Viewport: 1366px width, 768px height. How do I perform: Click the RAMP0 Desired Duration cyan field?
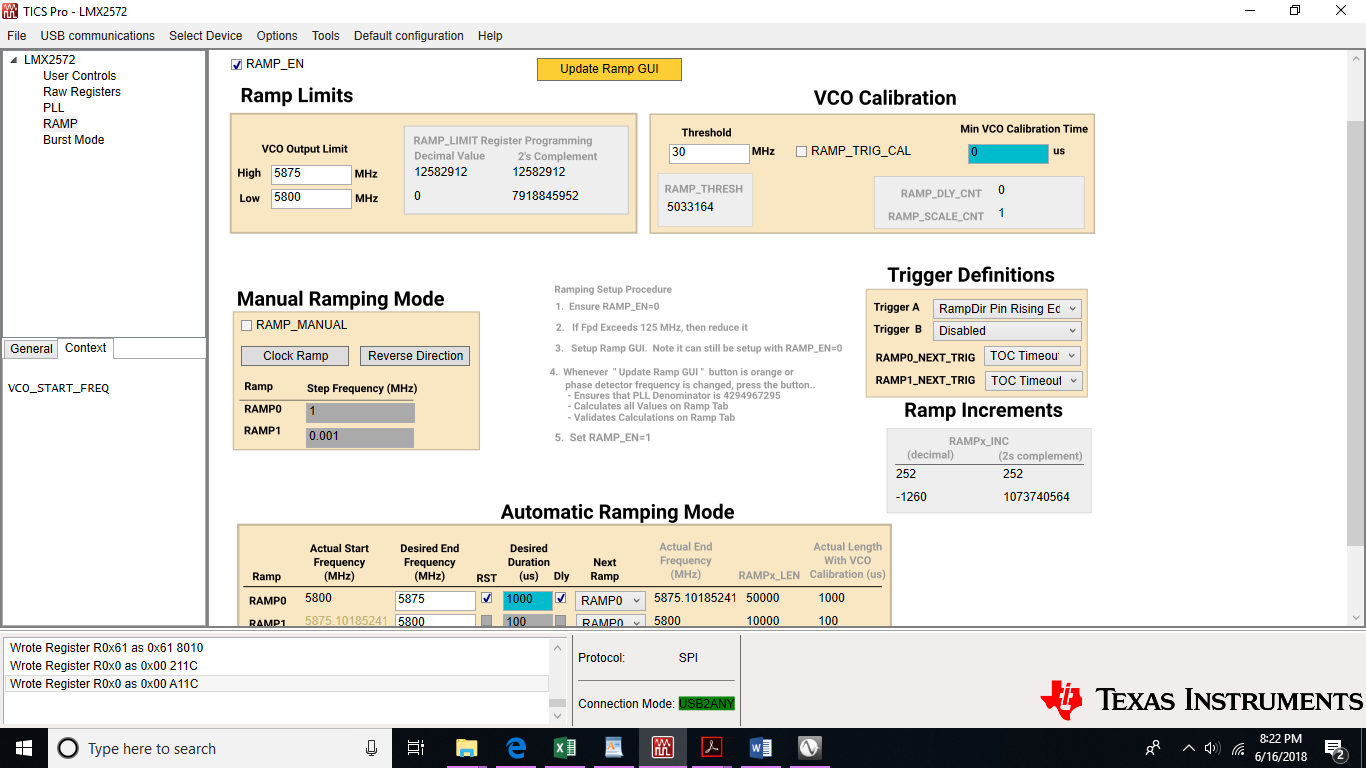528,600
